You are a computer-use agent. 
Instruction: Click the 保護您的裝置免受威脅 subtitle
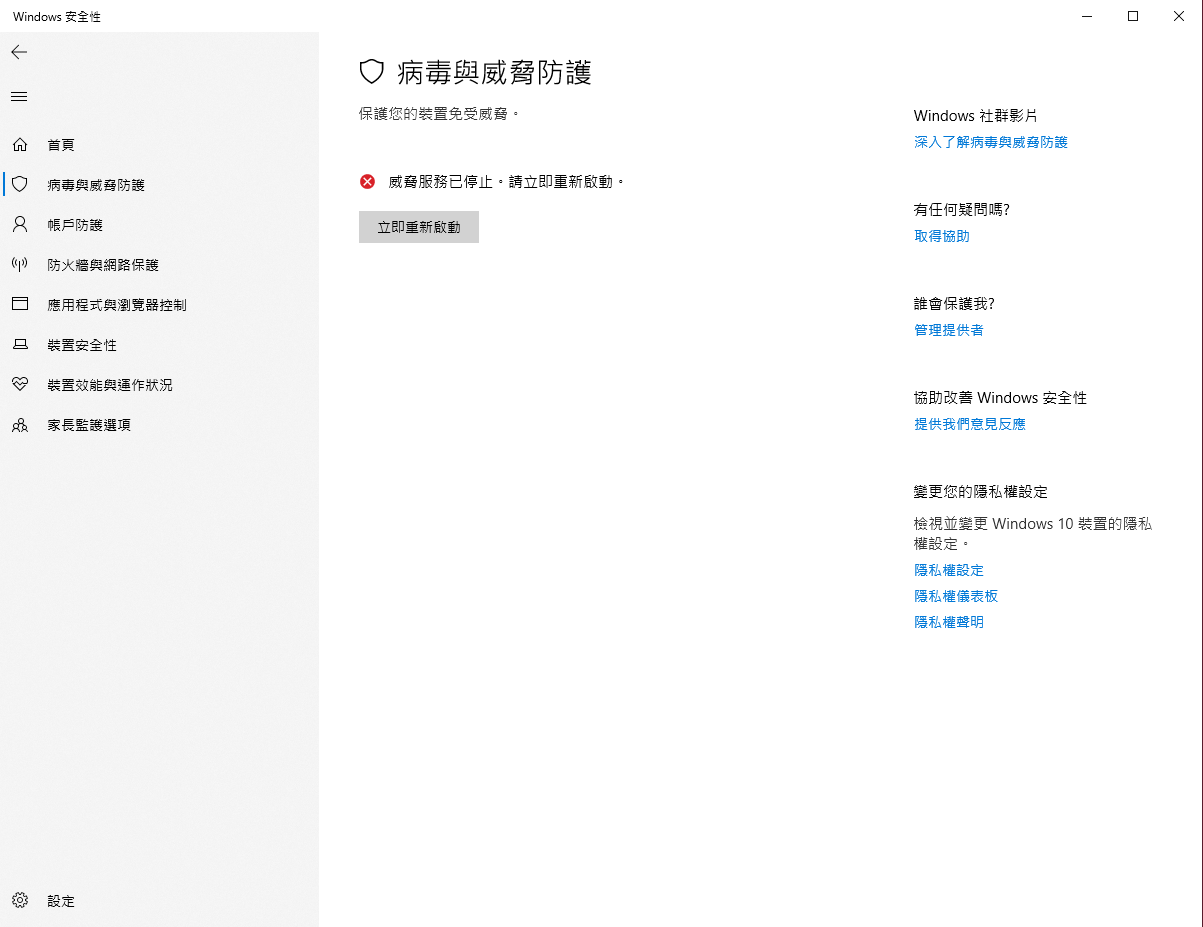pyautogui.click(x=440, y=114)
